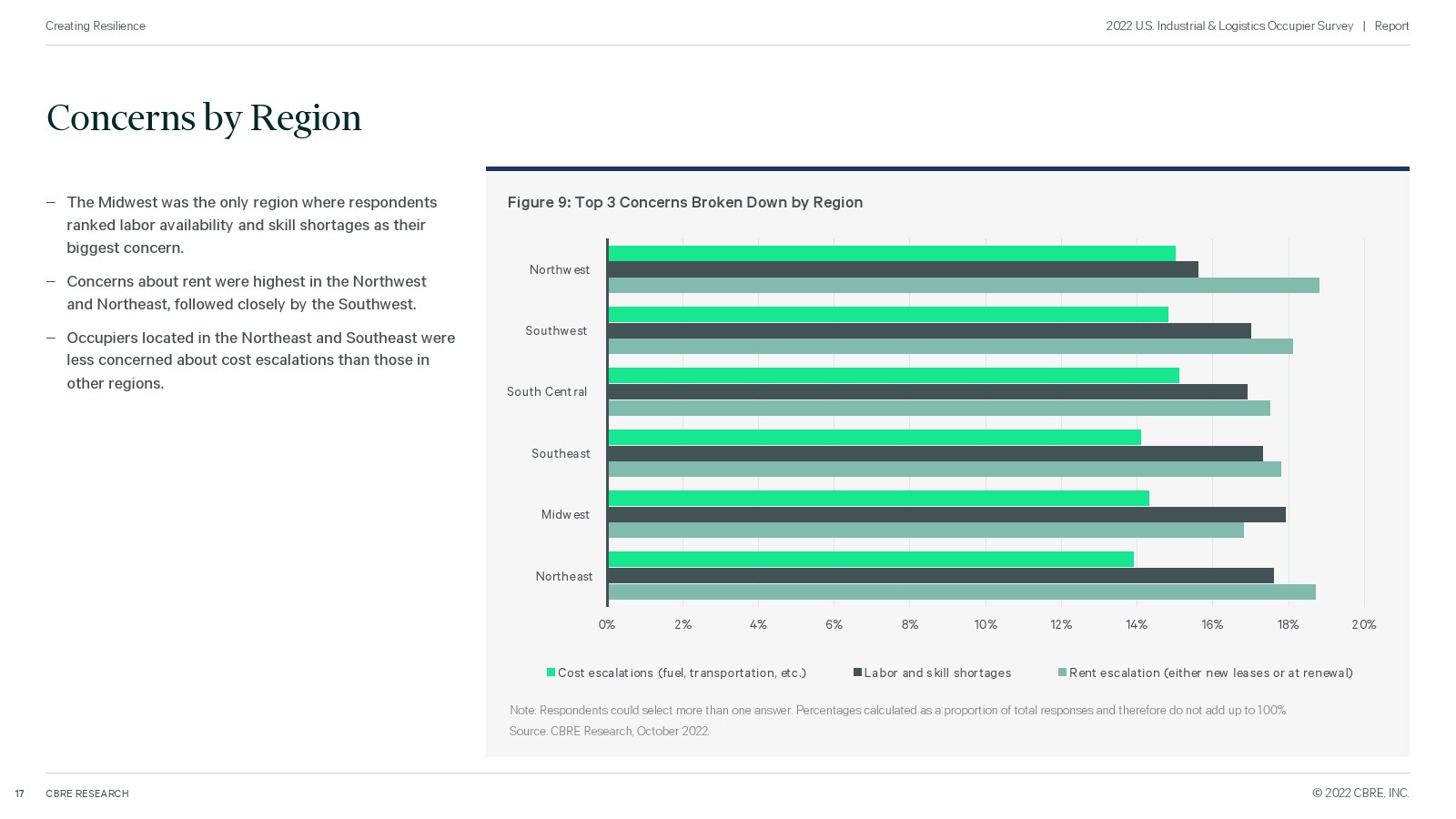
Task: Click the Southwest labor shortages bar
Action: (x=929, y=331)
